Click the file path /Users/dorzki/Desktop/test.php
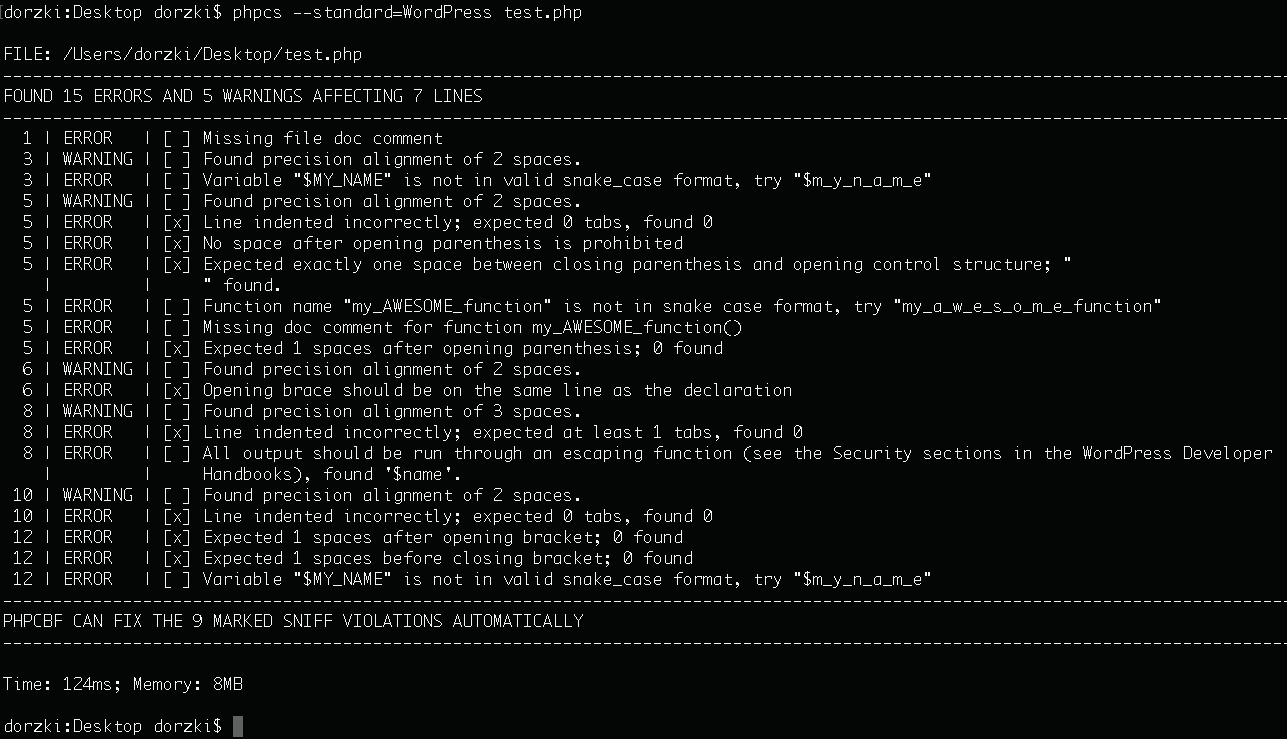Image resolution: width=1287 pixels, height=739 pixels. pos(212,54)
